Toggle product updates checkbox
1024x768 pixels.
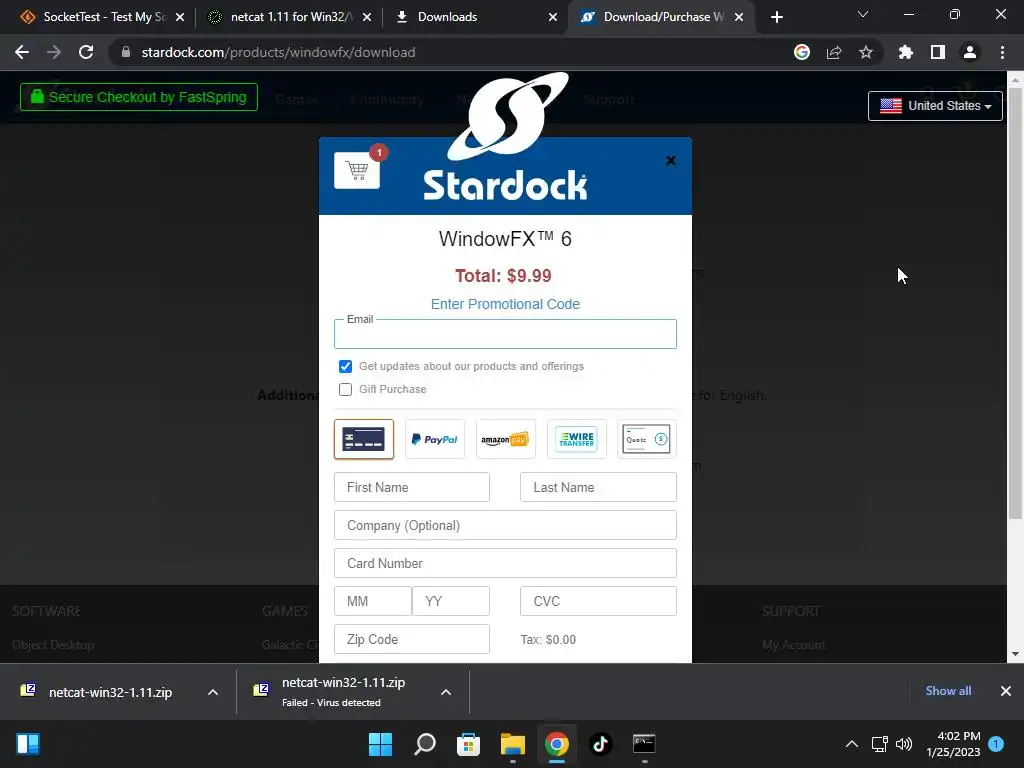tap(345, 366)
